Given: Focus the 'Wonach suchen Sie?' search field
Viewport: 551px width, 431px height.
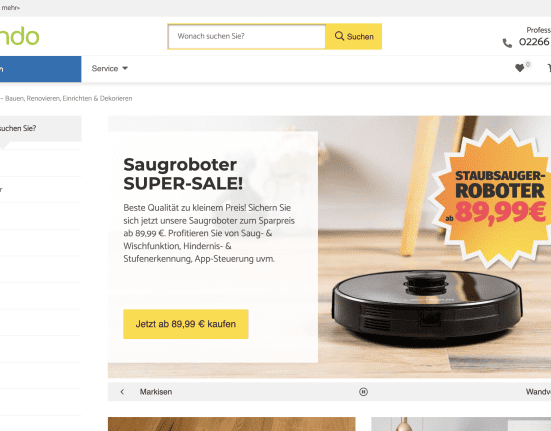Looking at the screenshot, I should 247,37.
